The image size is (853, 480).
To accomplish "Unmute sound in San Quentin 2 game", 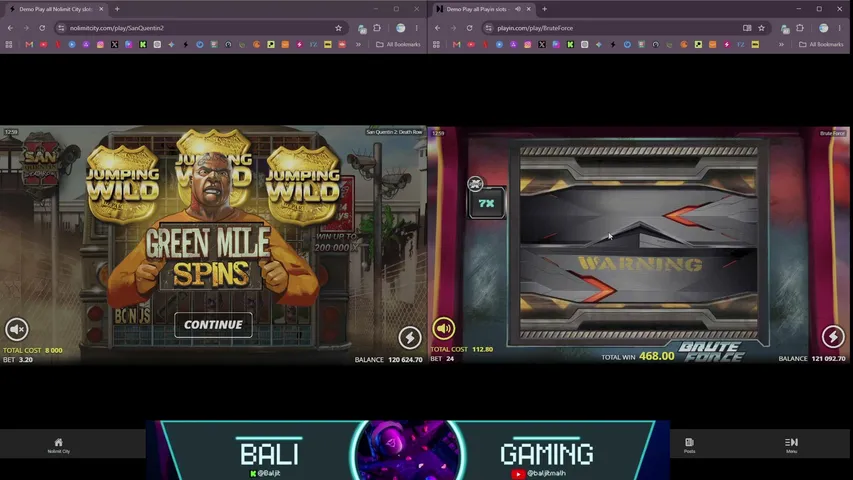I will pos(17,329).
